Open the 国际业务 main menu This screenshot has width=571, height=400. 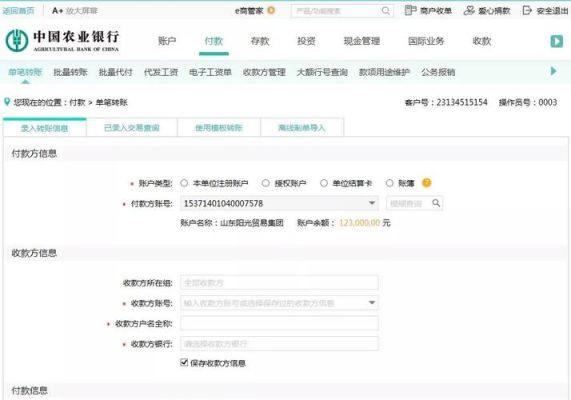tap(426, 41)
